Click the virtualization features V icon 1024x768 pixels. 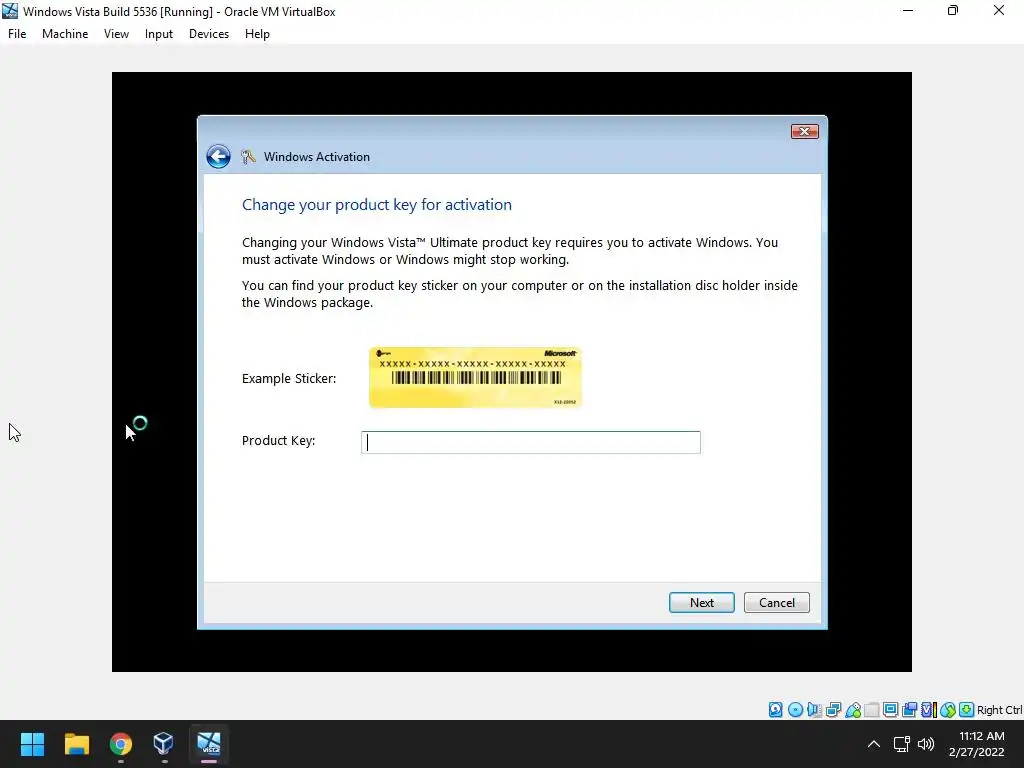928,710
